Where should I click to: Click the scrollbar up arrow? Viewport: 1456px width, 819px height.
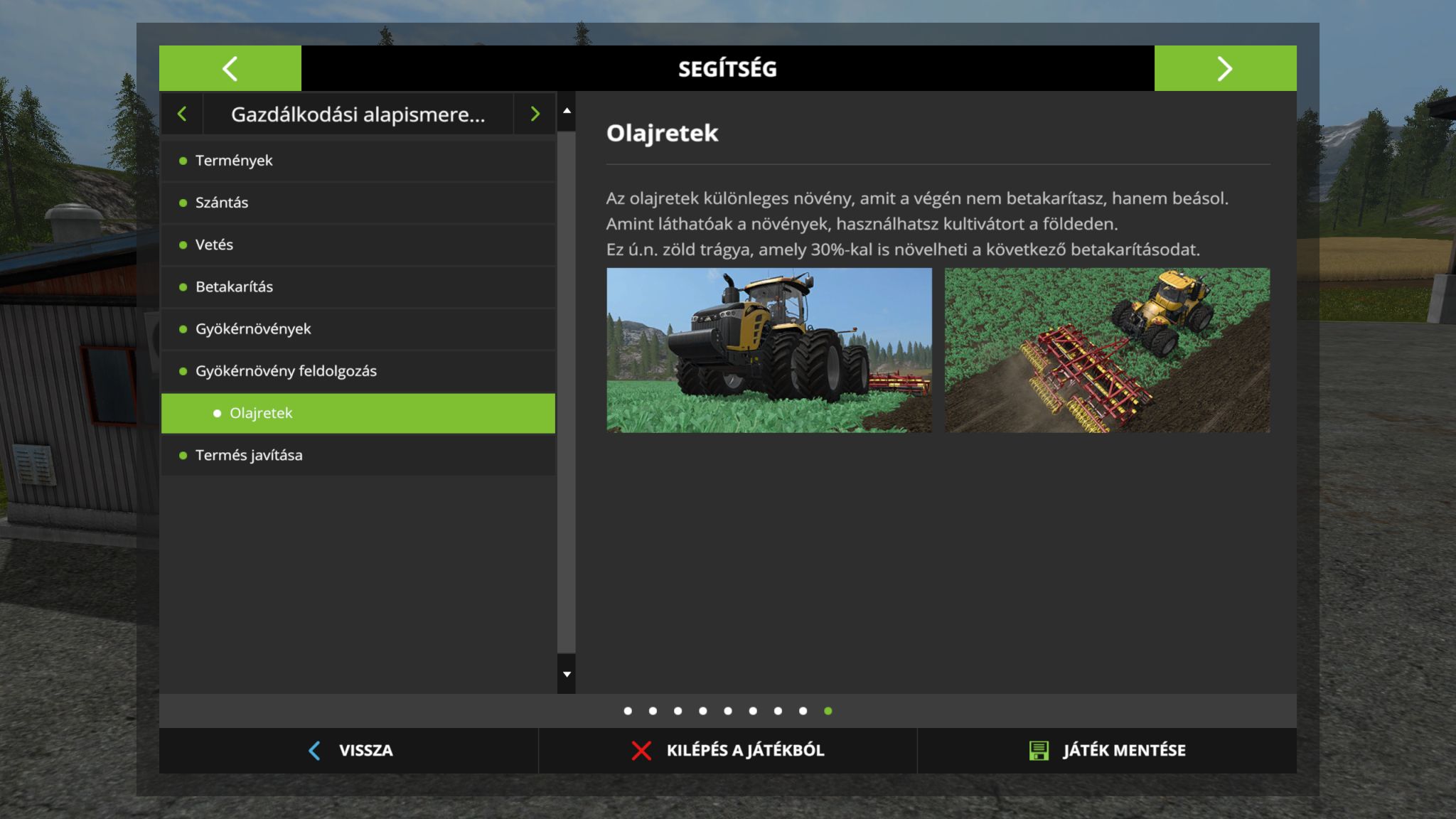point(567,111)
